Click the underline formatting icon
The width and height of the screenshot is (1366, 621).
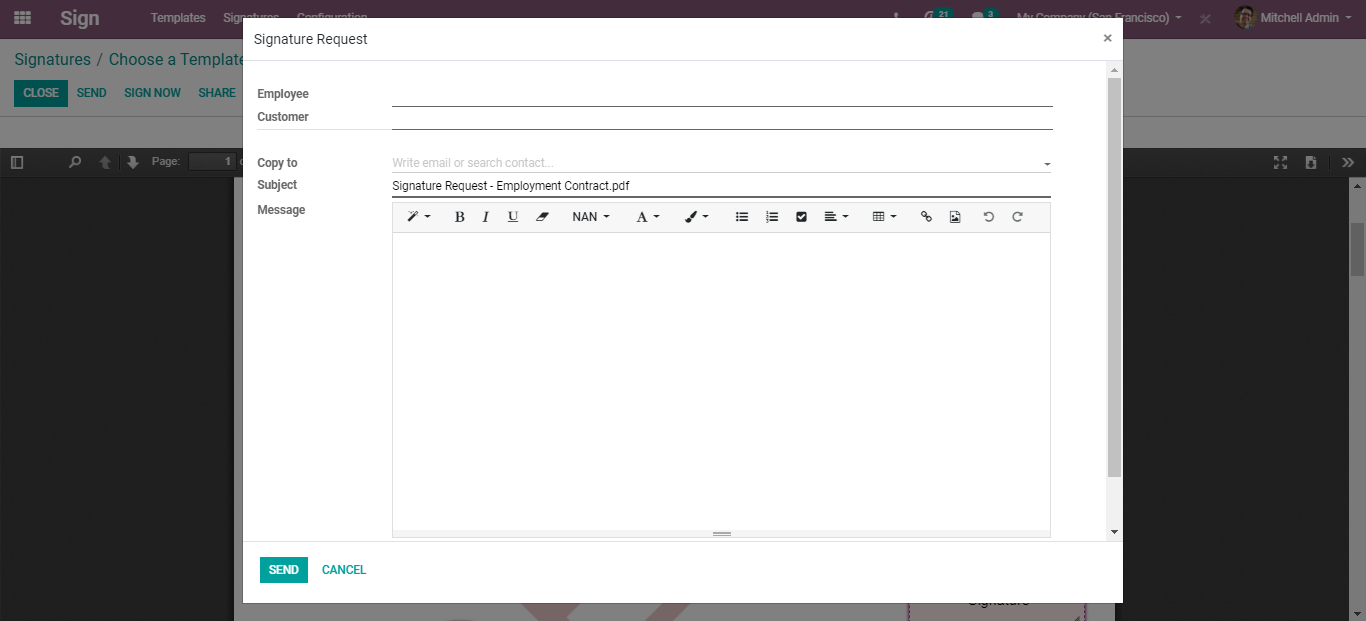(513, 217)
